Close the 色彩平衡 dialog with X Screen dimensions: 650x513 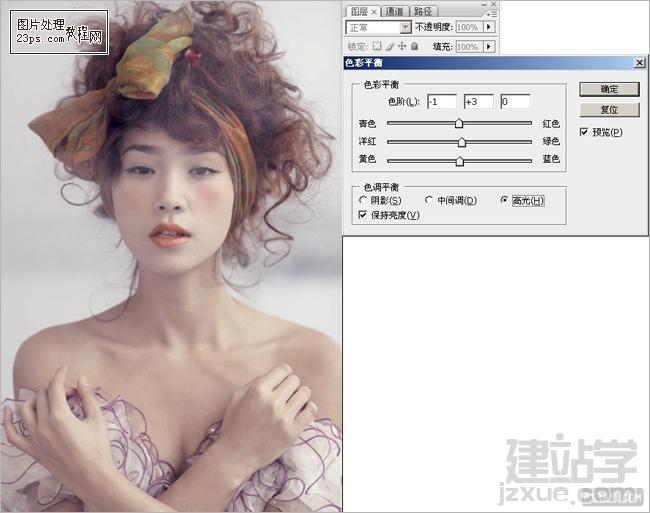[640, 63]
